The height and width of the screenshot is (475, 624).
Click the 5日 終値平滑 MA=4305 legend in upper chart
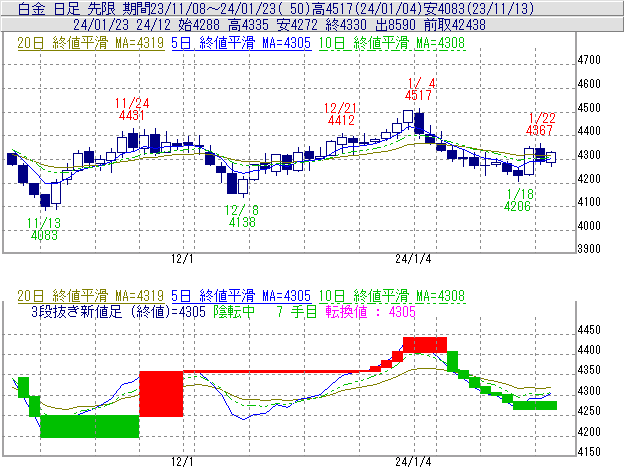[x=241, y=43]
